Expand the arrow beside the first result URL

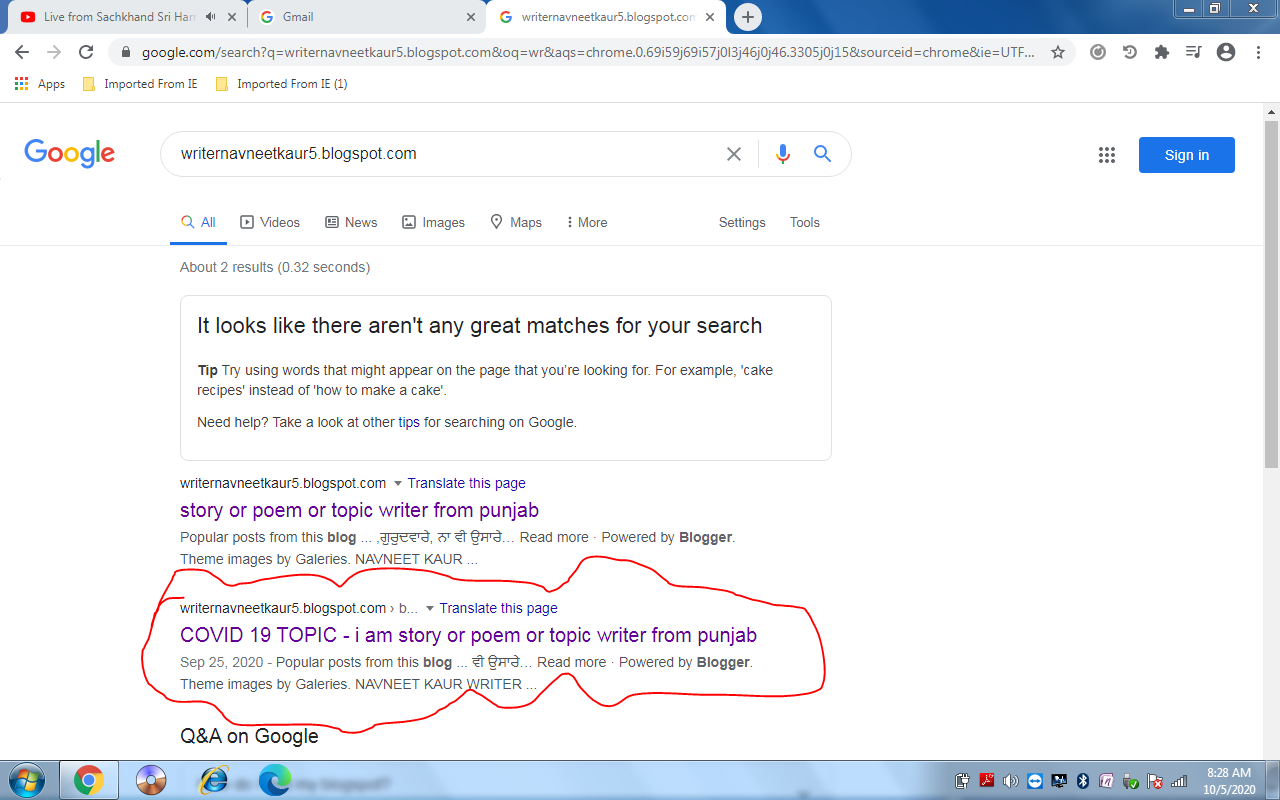click(397, 484)
